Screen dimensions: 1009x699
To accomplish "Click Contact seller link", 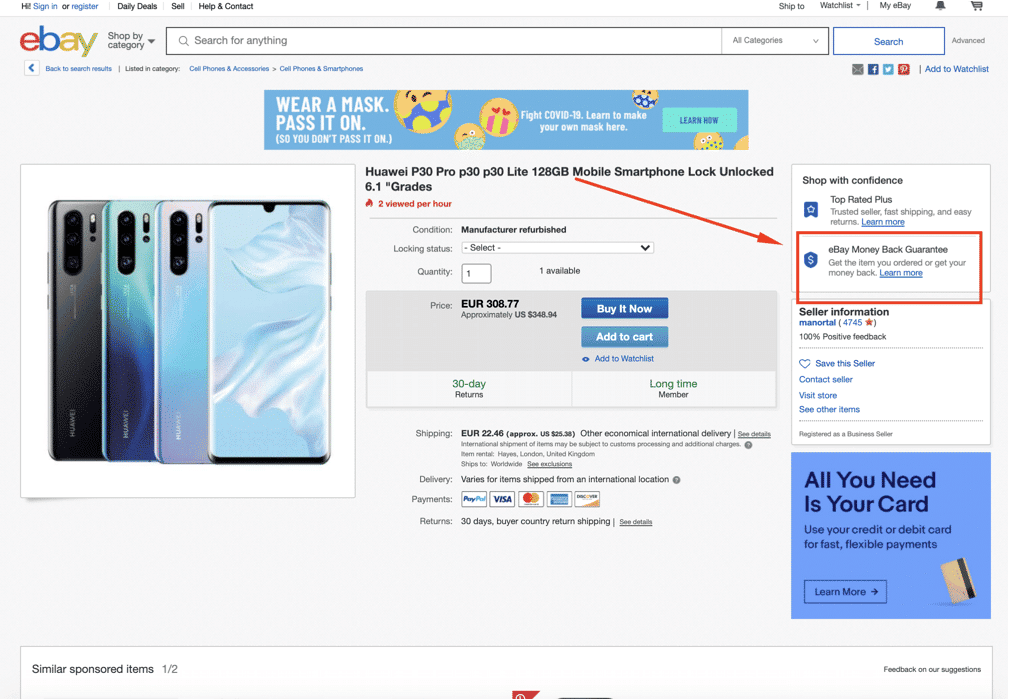I will point(826,380).
